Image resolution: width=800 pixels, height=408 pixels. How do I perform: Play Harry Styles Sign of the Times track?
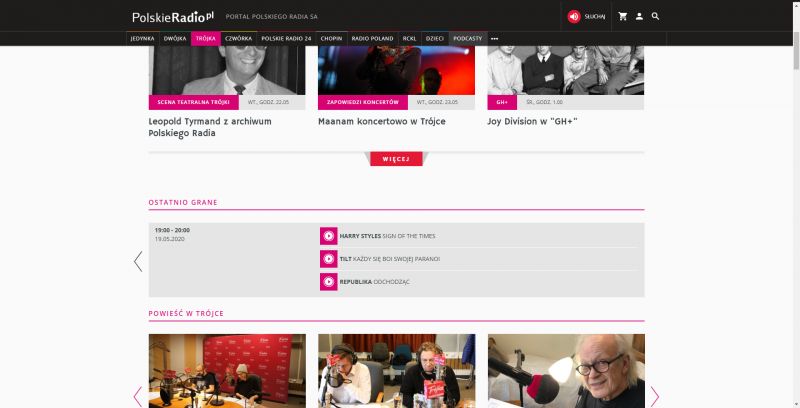coord(329,236)
